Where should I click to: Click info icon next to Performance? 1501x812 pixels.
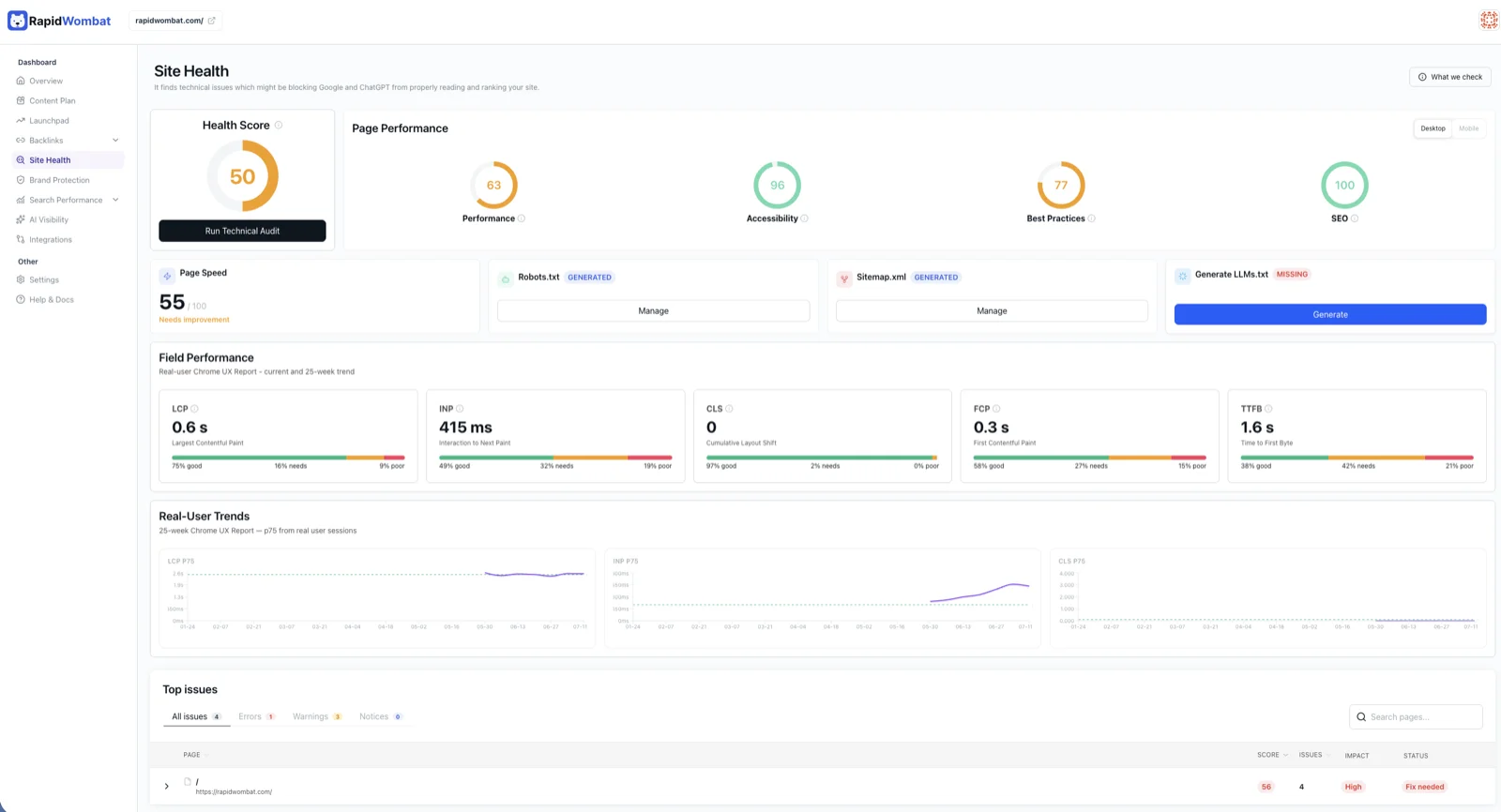click(x=522, y=218)
